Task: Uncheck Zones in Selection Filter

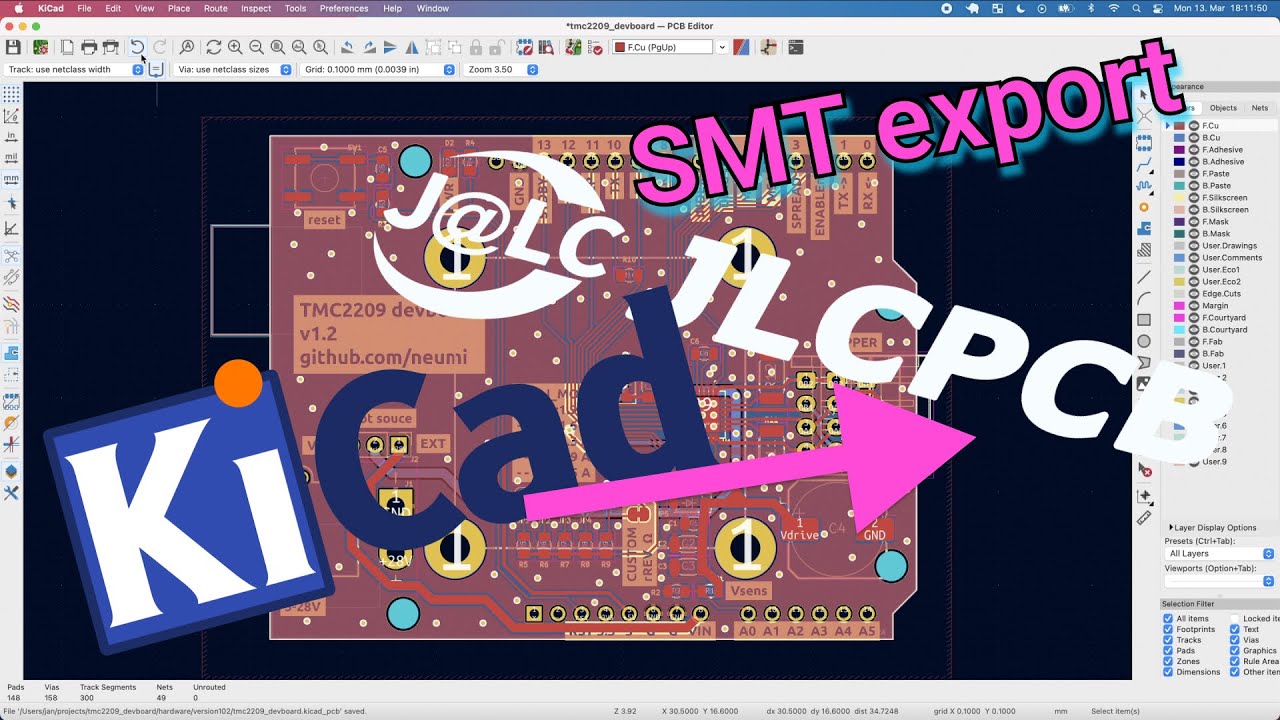Action: 1168,661
